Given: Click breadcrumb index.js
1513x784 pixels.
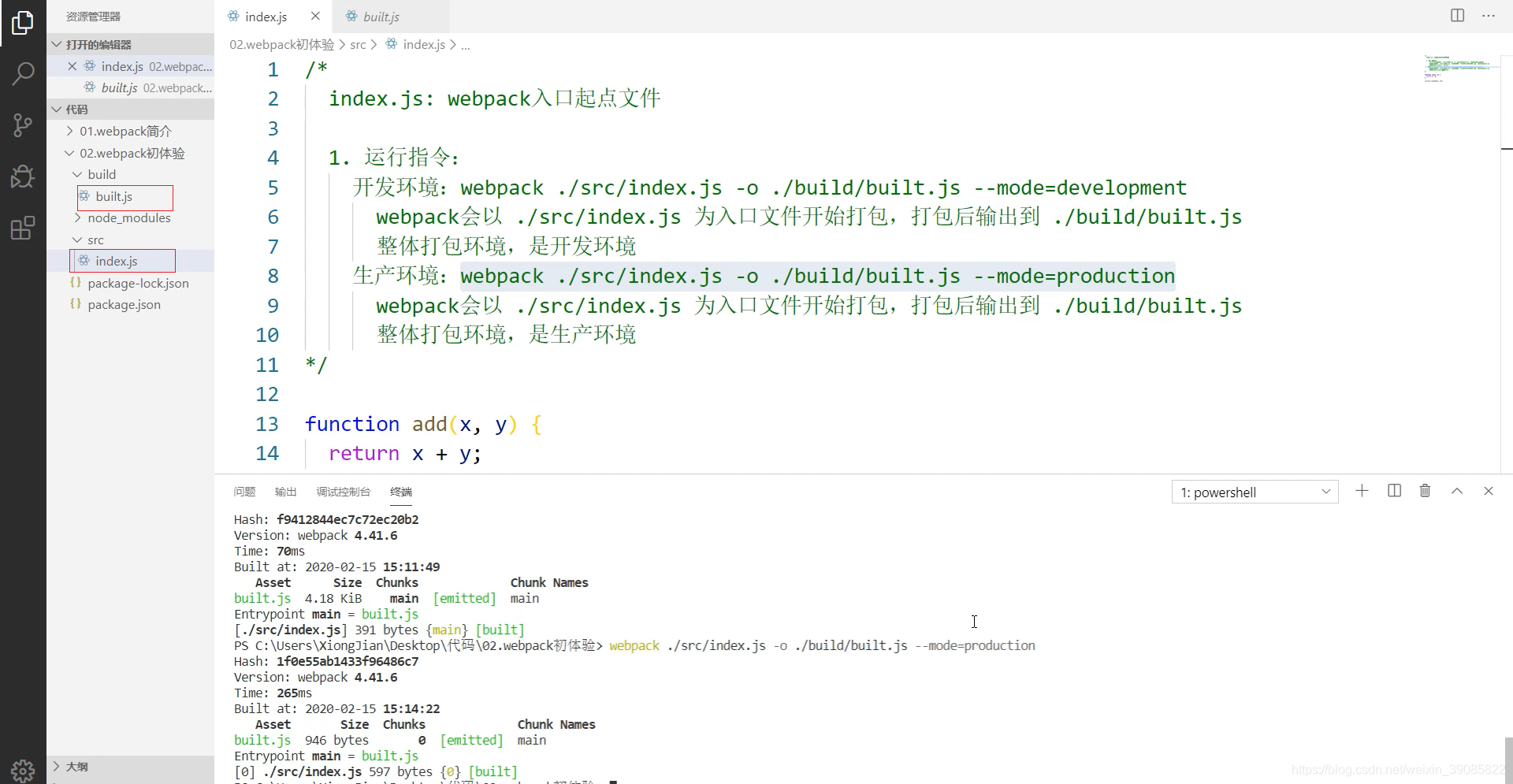Looking at the screenshot, I should pos(415,45).
